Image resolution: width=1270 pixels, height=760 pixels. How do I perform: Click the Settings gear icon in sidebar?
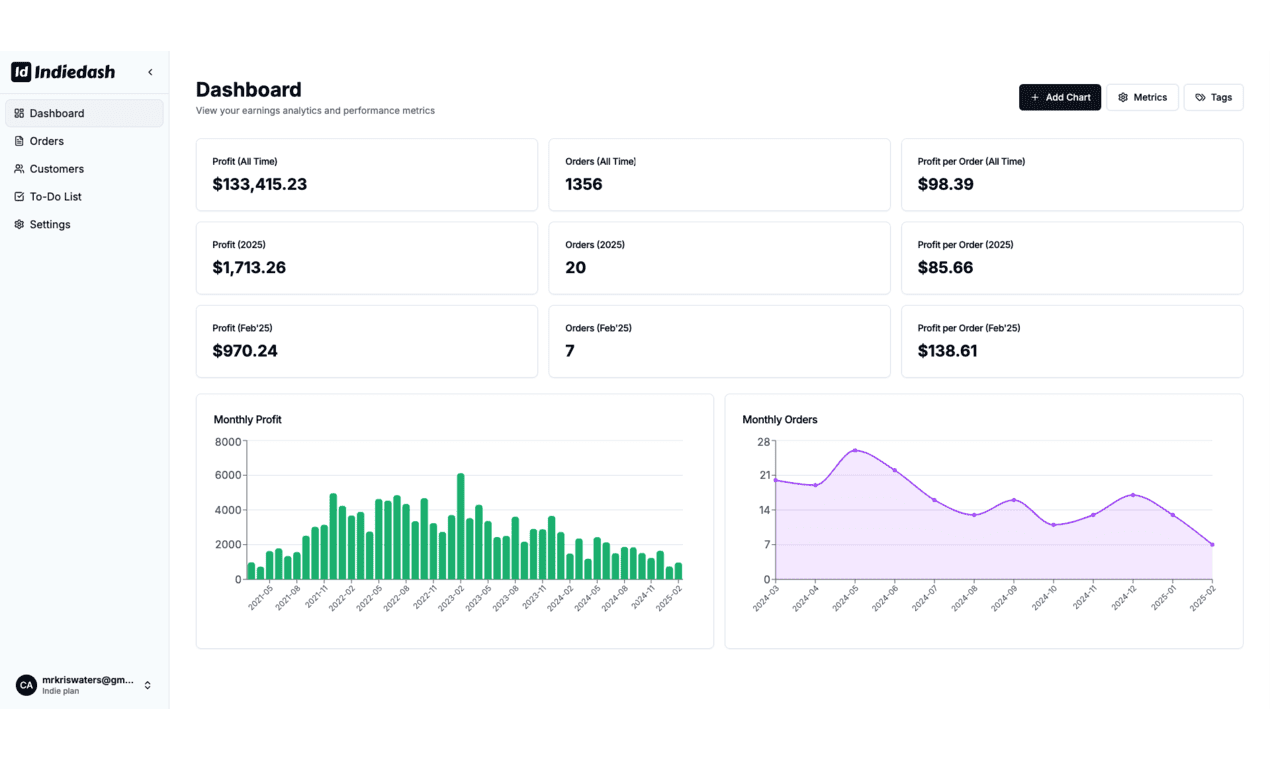coord(19,224)
